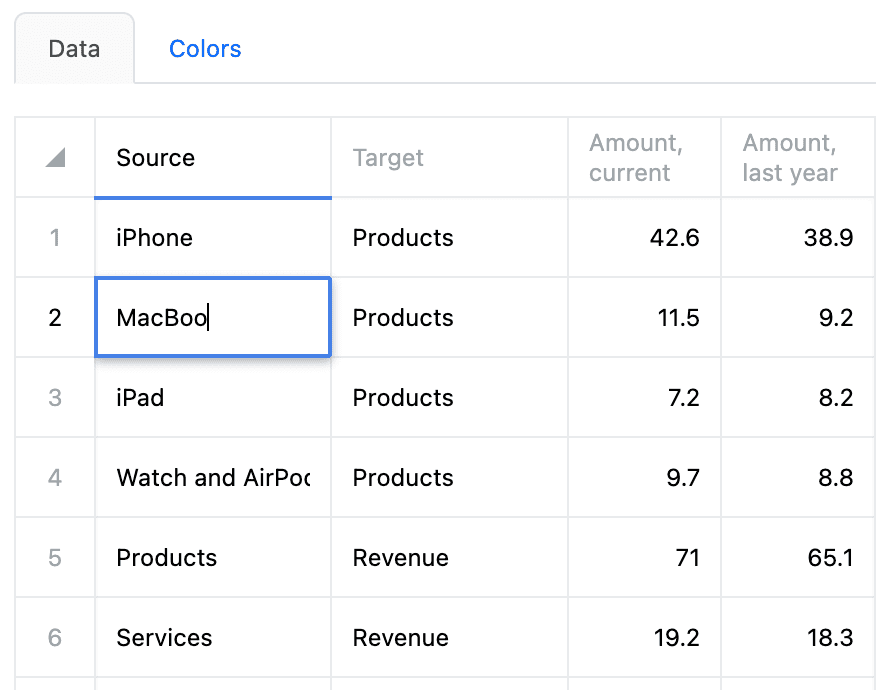Click the MacBoo editing cell input

(x=212, y=318)
